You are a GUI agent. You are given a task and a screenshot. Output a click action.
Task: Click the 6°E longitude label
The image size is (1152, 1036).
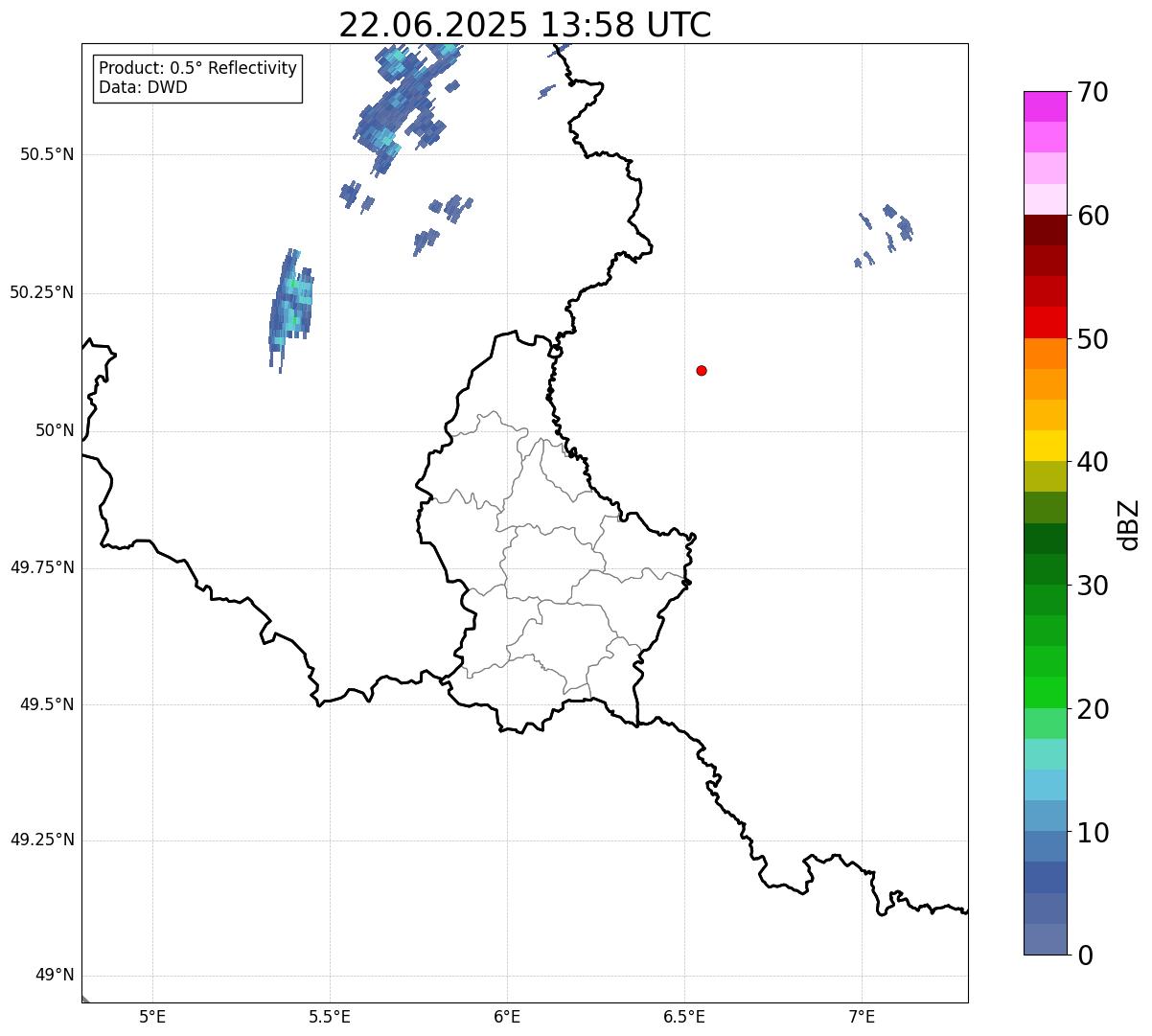507,1016
